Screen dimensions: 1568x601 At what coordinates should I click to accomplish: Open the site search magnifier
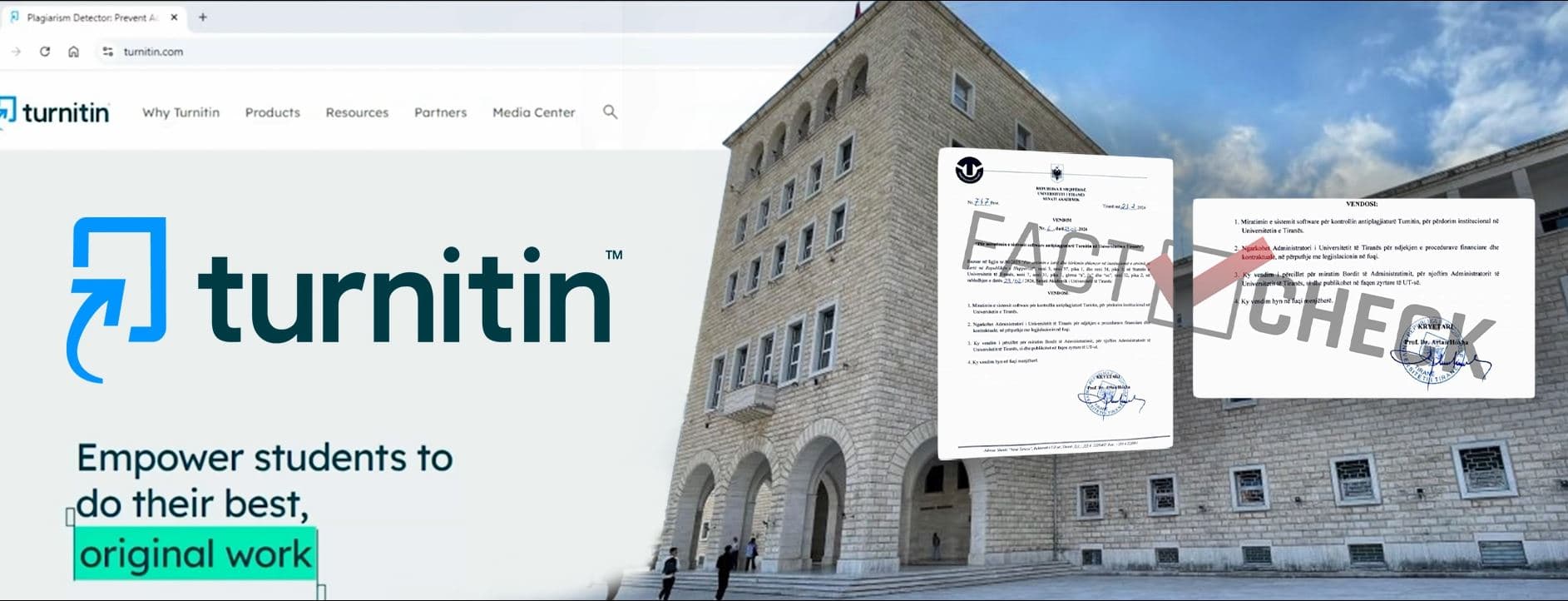[610, 112]
